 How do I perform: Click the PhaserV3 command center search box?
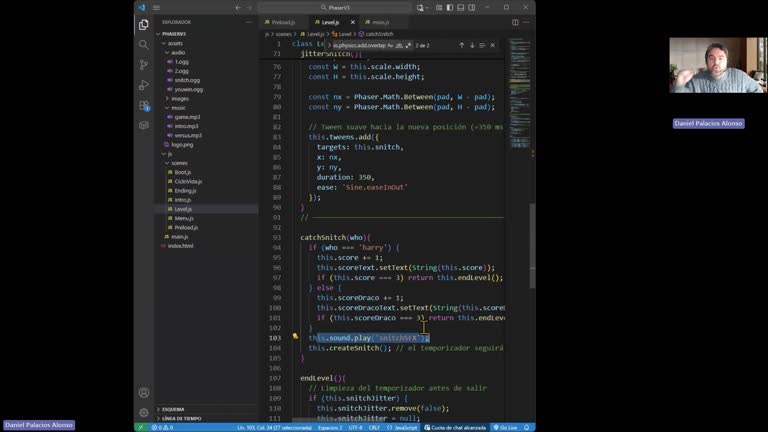click(x=335, y=7)
